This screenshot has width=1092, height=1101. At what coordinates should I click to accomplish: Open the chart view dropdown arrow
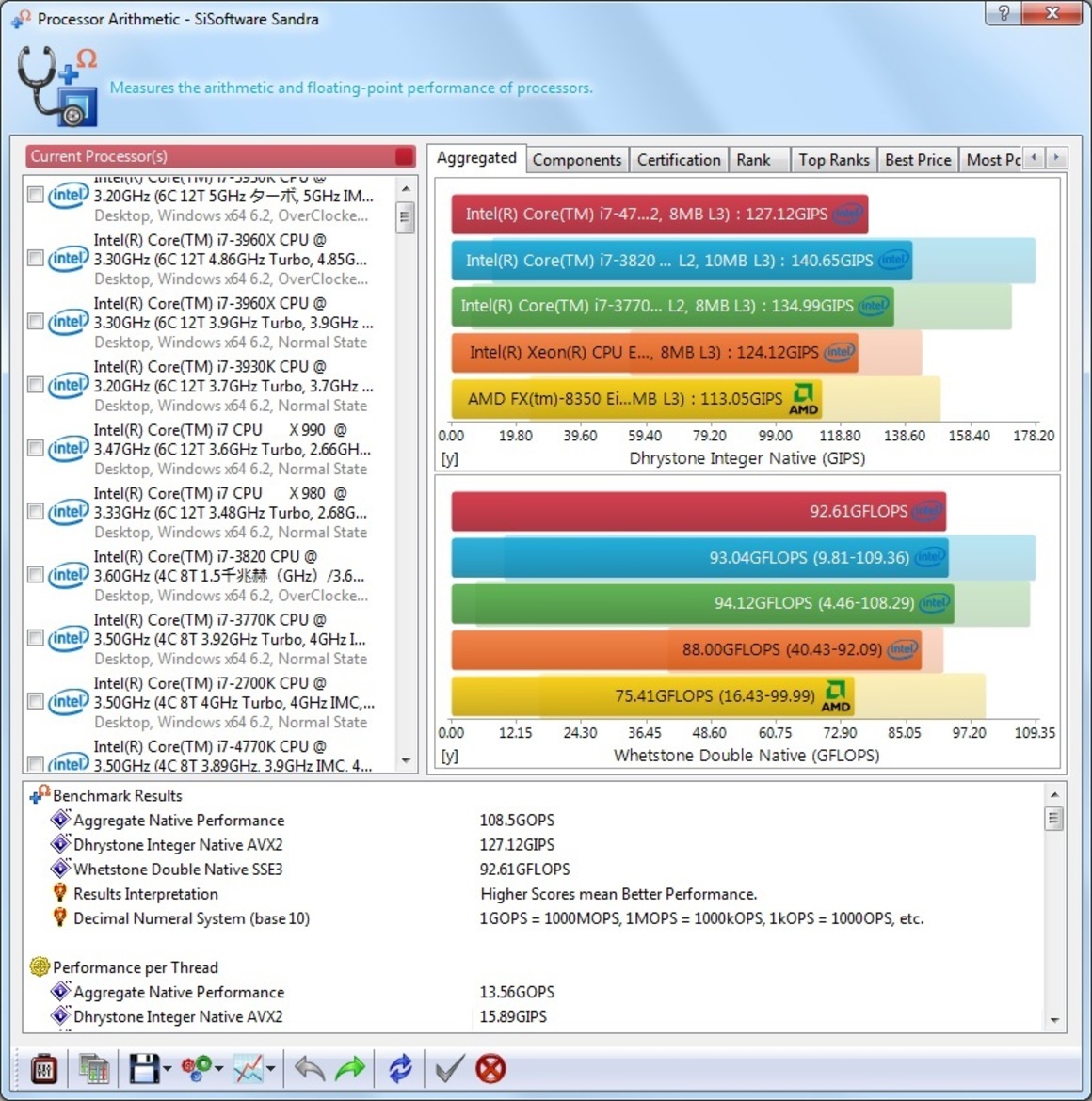270,1069
